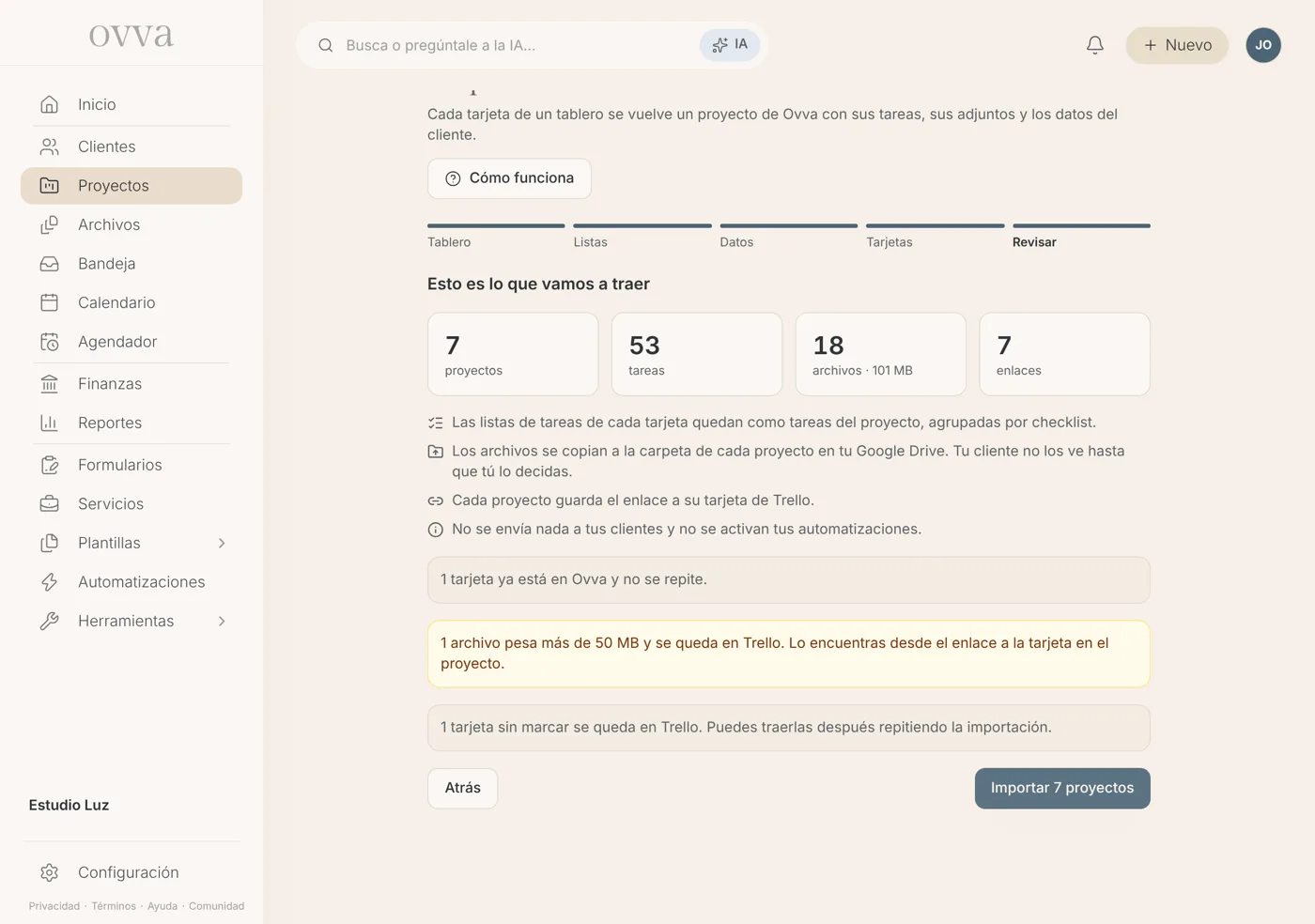Expand the Plantillas submenu chevron
The width and height of the screenshot is (1315, 924).
(222, 543)
